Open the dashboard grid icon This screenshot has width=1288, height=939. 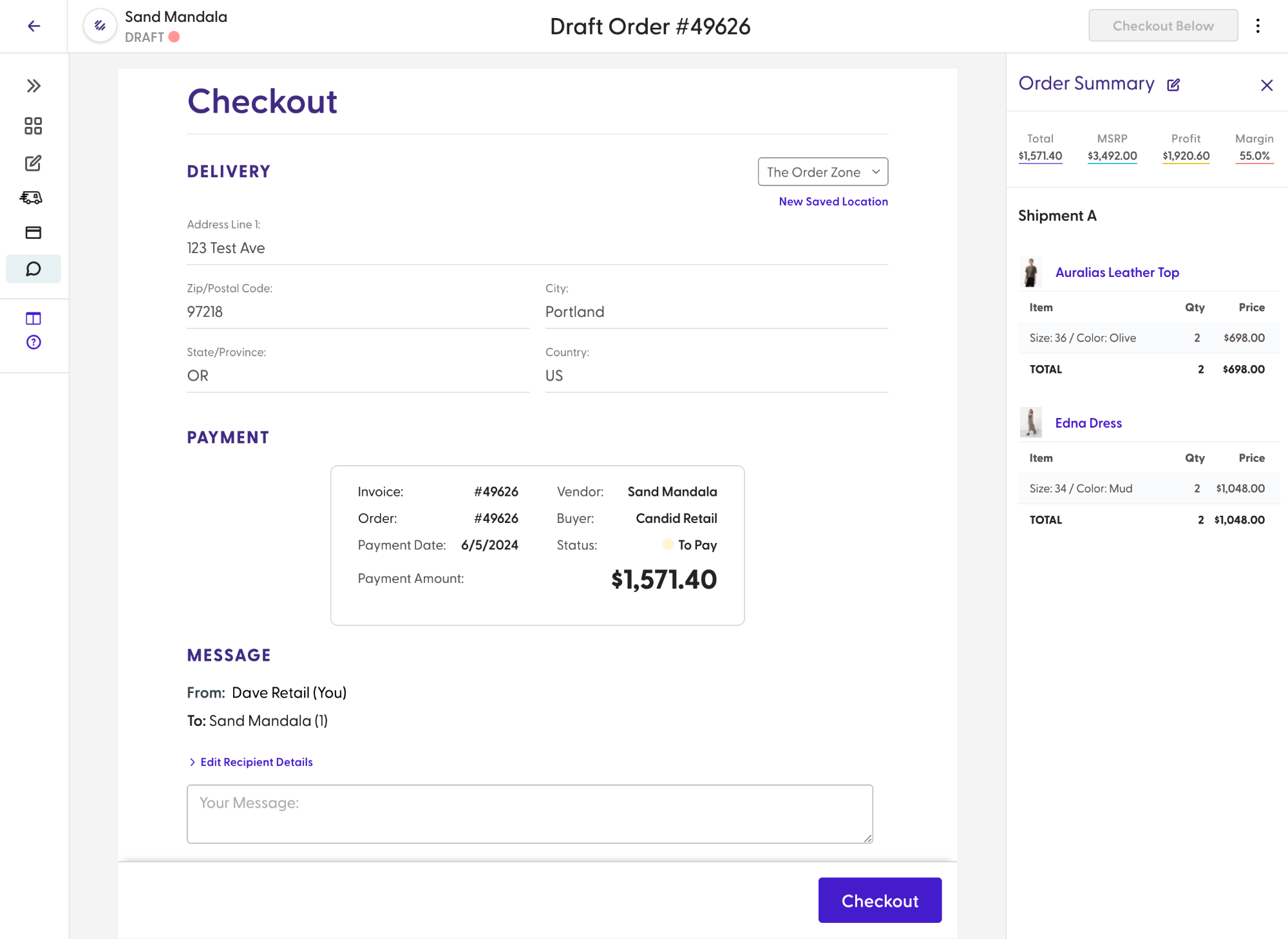coord(33,126)
